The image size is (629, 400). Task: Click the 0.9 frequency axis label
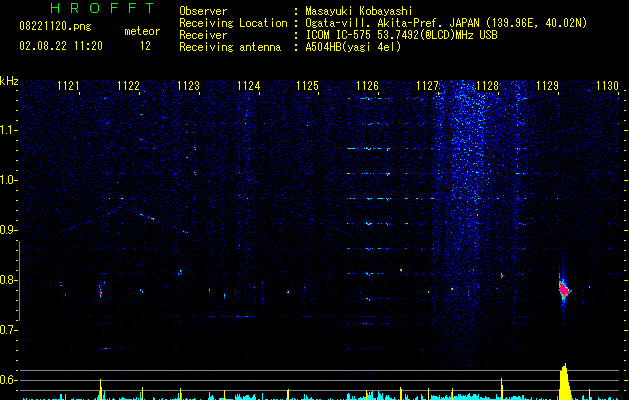coord(8,230)
